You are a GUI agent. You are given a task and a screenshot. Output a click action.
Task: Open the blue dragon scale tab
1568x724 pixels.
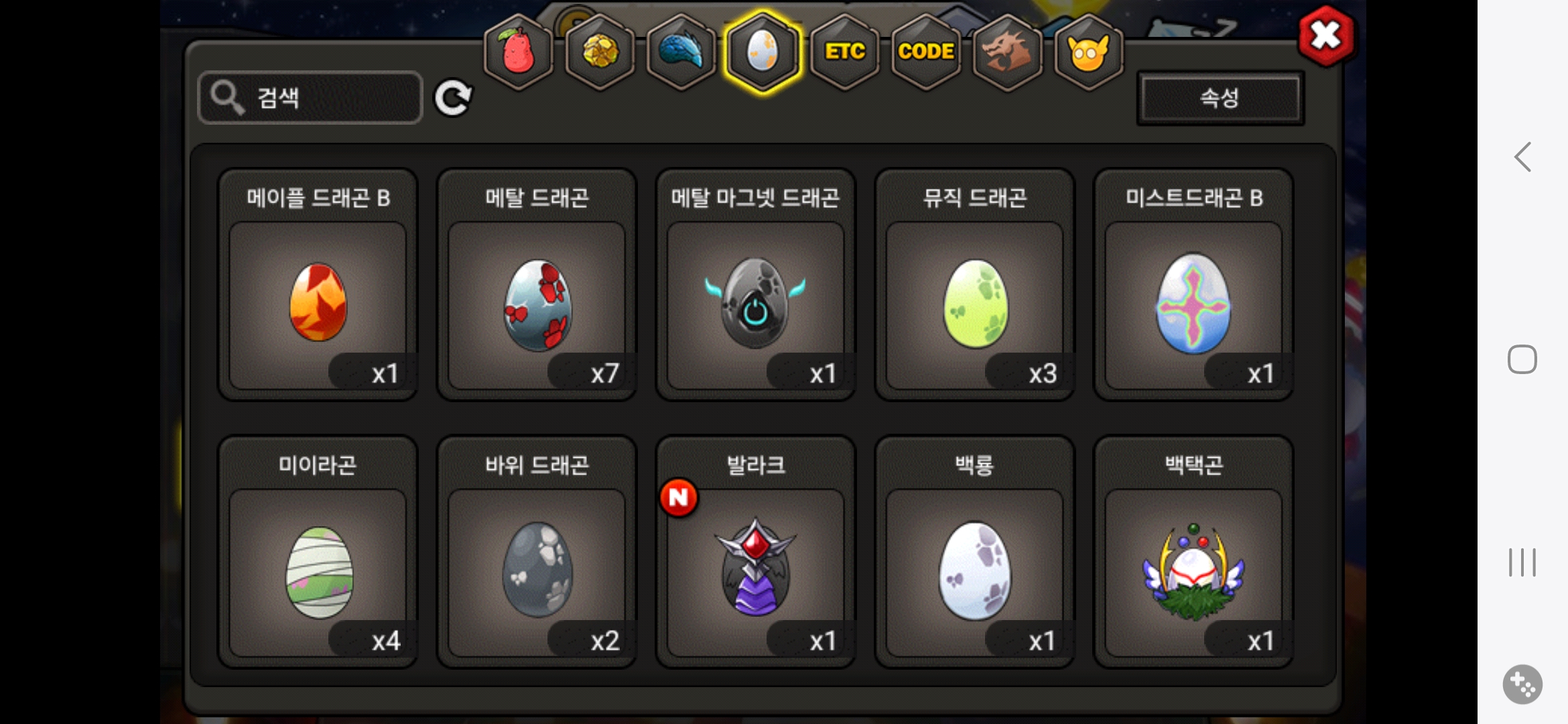[681, 52]
